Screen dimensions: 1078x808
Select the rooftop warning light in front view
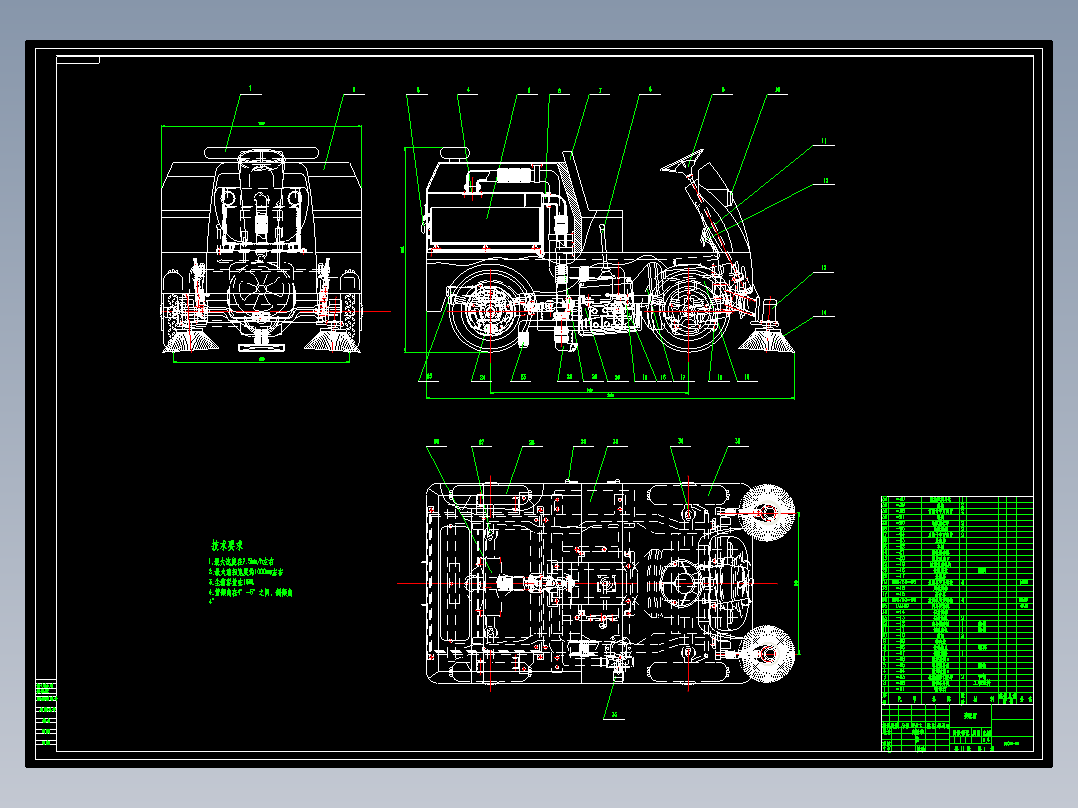point(262,152)
